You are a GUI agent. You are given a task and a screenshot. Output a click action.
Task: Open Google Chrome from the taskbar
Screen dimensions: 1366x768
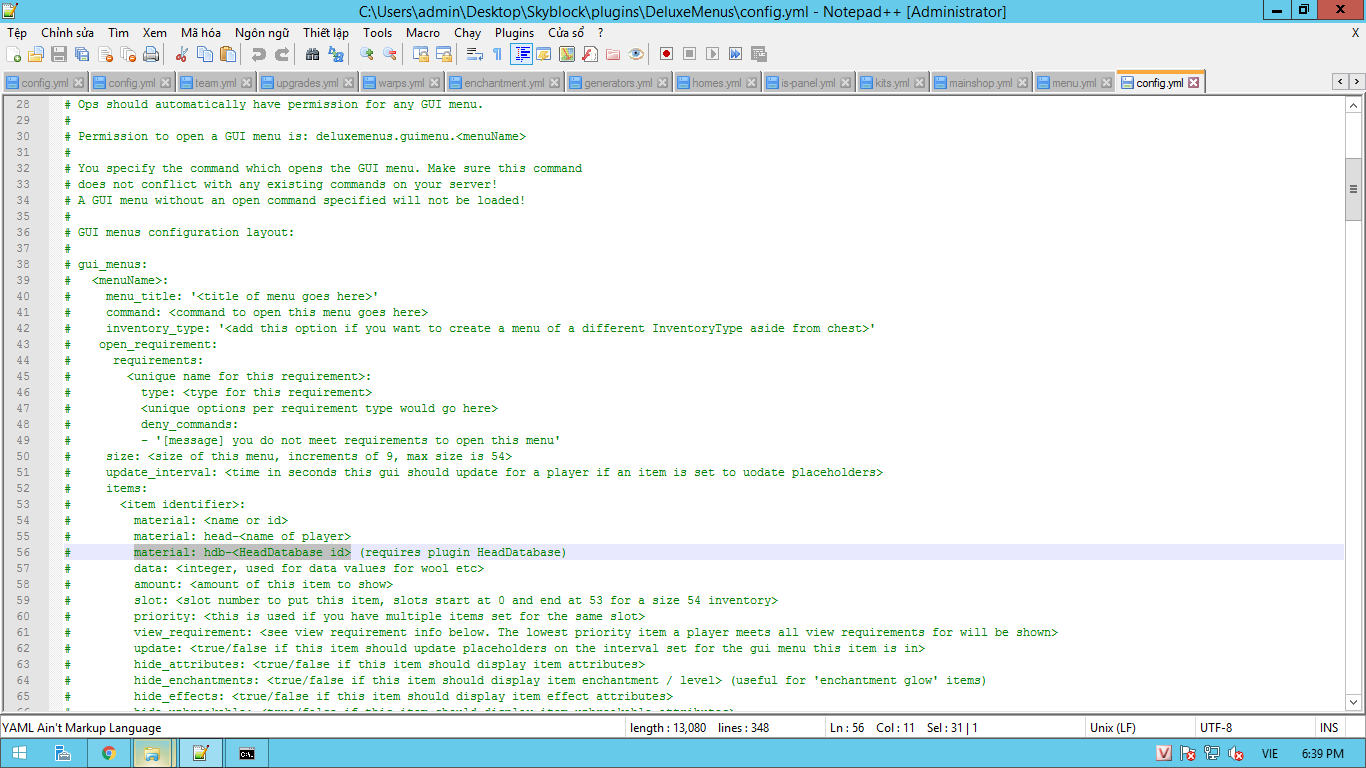point(108,753)
